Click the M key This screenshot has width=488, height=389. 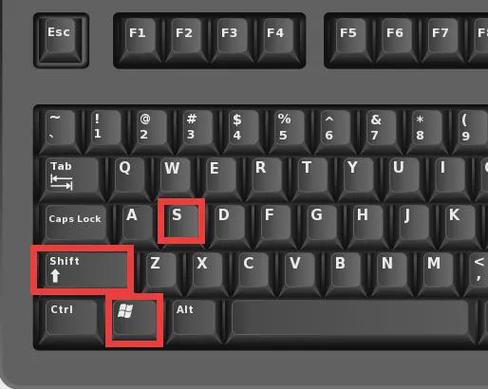click(x=439, y=273)
